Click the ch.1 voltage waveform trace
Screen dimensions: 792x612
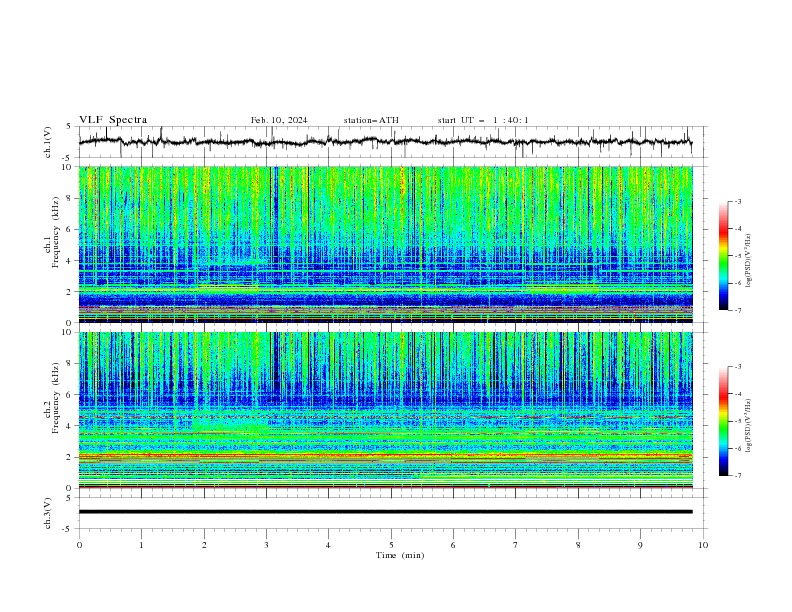pos(385,141)
